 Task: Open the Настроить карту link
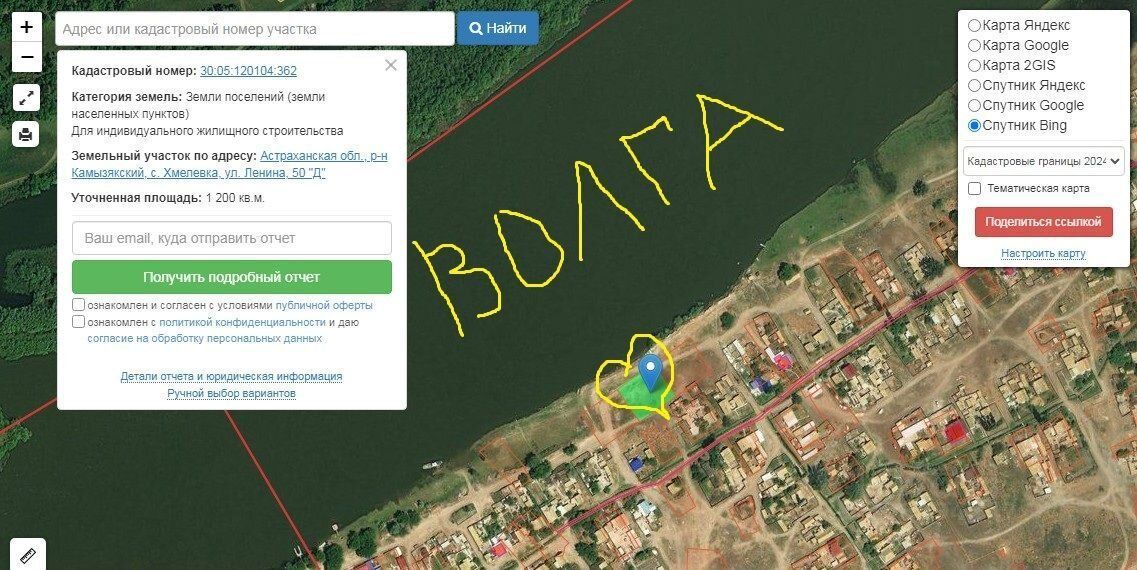pyautogui.click(x=1043, y=253)
